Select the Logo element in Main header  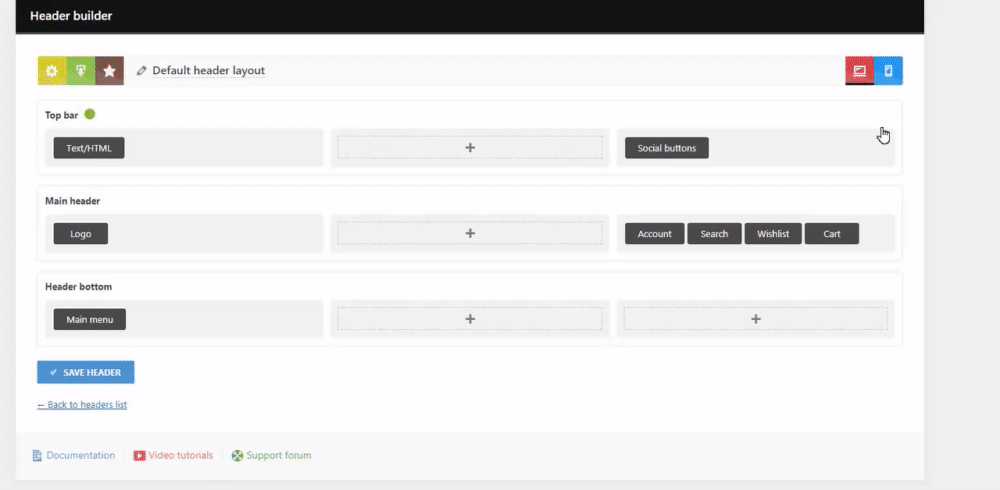(80, 234)
